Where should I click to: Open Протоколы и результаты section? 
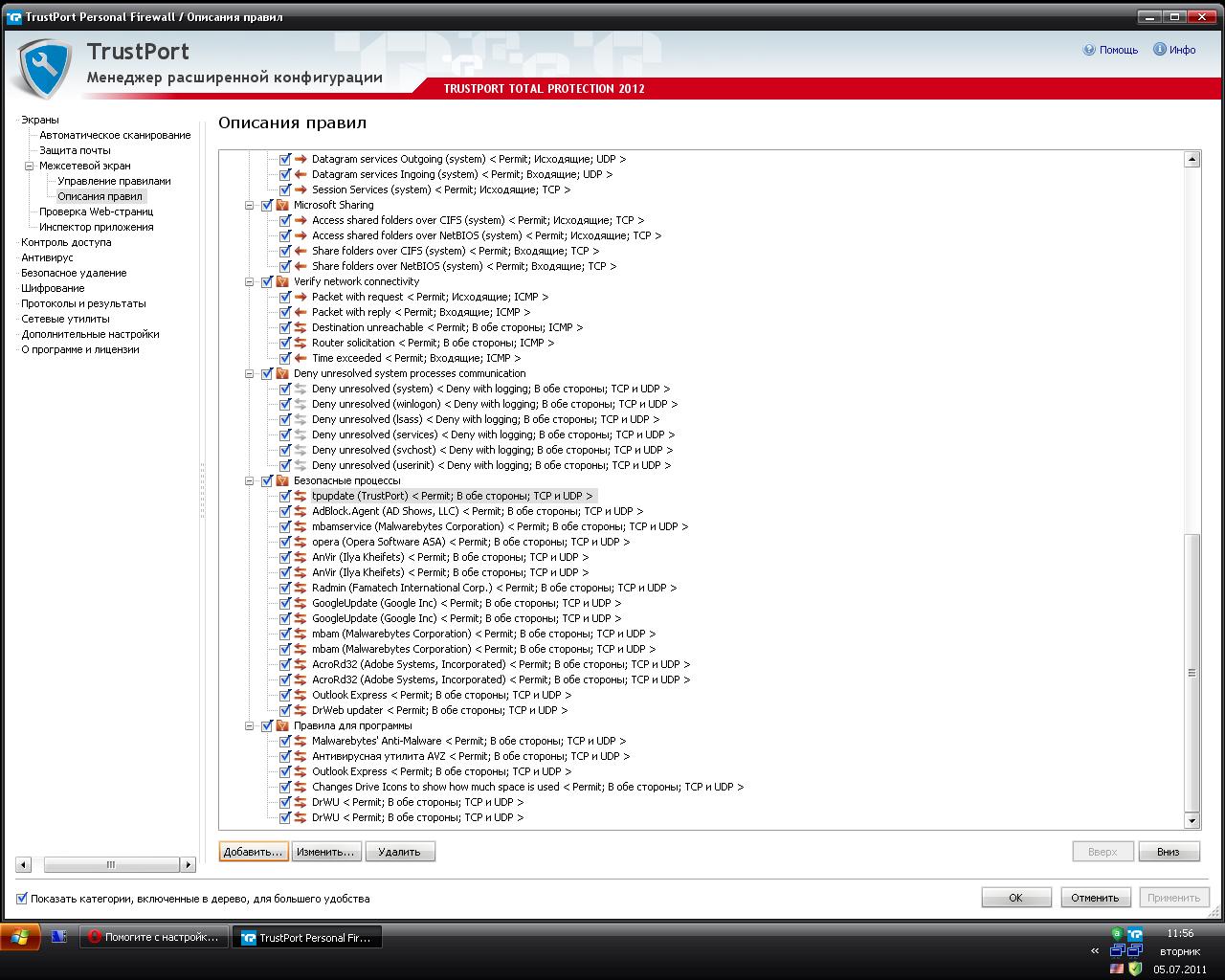coord(83,303)
